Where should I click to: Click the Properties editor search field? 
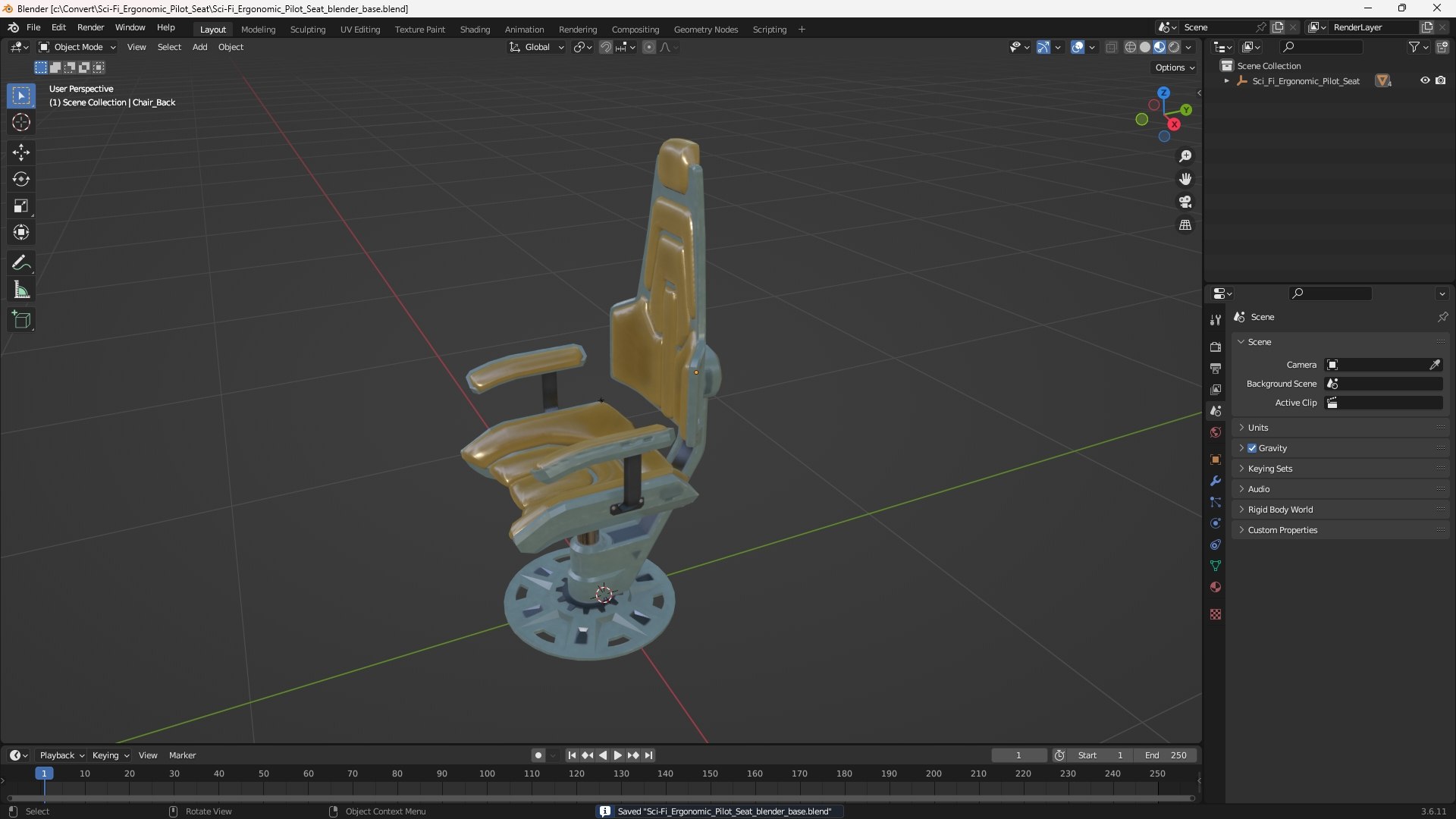click(x=1330, y=293)
